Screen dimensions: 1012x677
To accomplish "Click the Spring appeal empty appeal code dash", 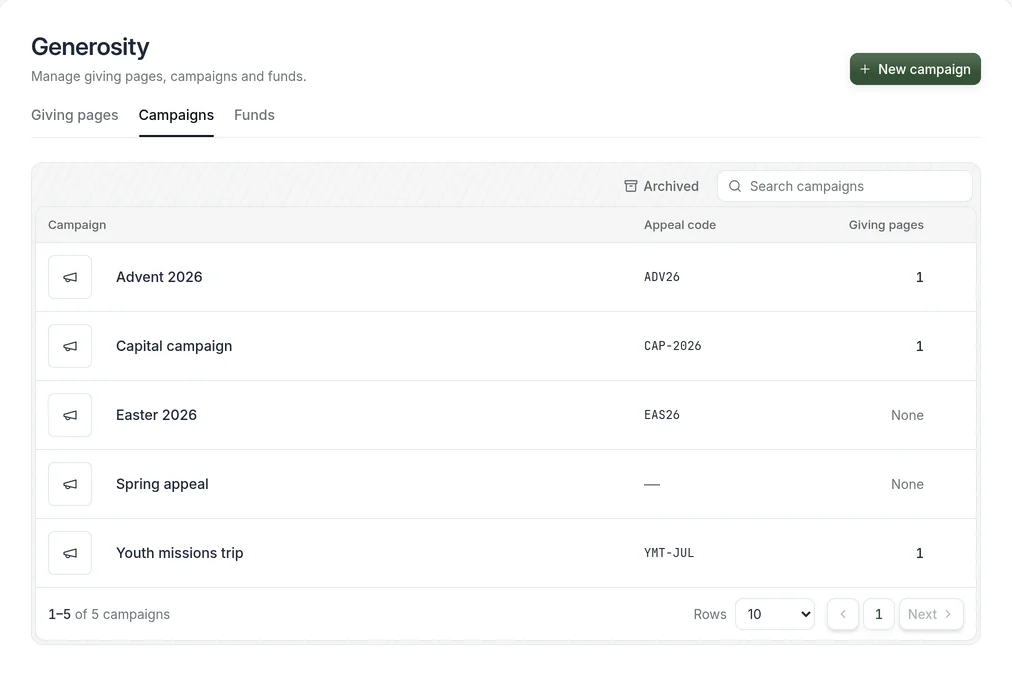I will click(652, 484).
